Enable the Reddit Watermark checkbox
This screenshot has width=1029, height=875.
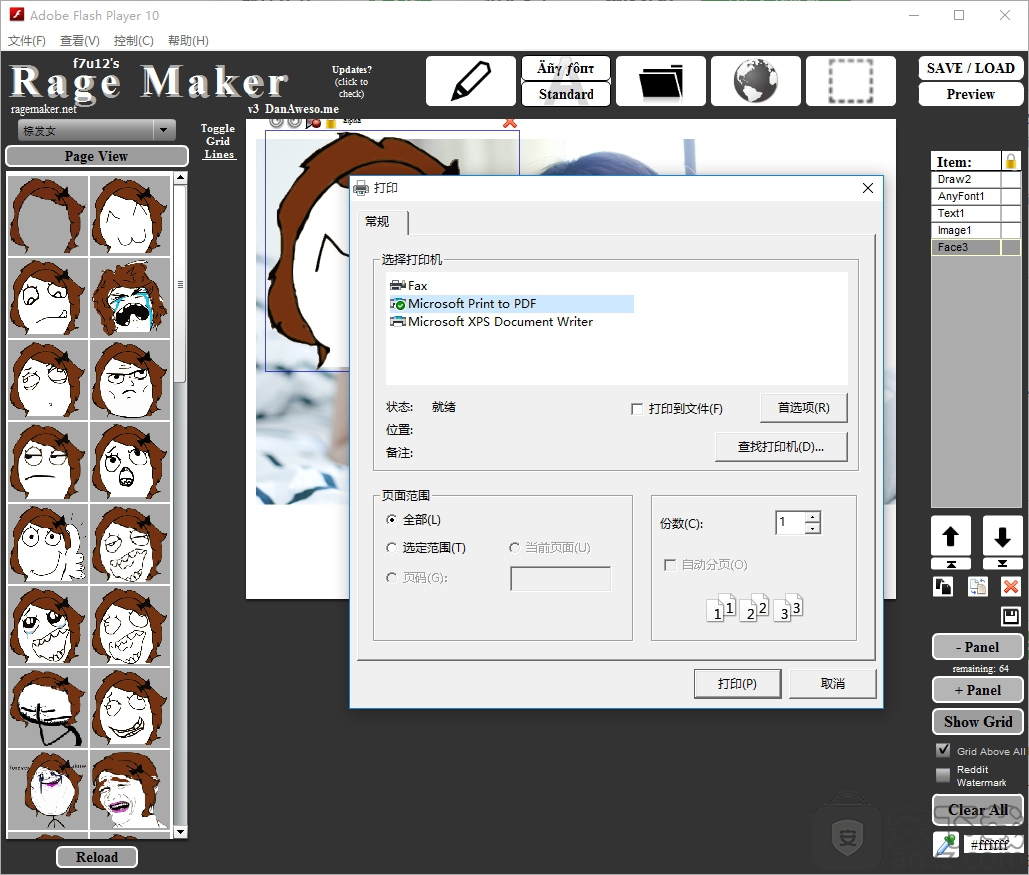pos(943,775)
